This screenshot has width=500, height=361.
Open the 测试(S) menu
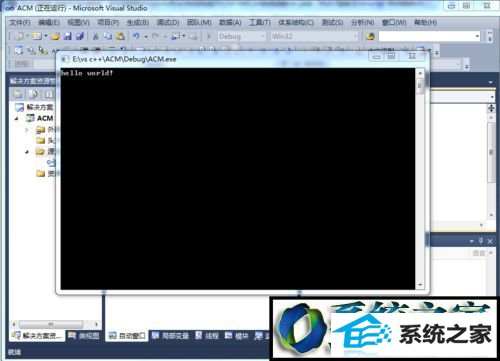[332, 23]
